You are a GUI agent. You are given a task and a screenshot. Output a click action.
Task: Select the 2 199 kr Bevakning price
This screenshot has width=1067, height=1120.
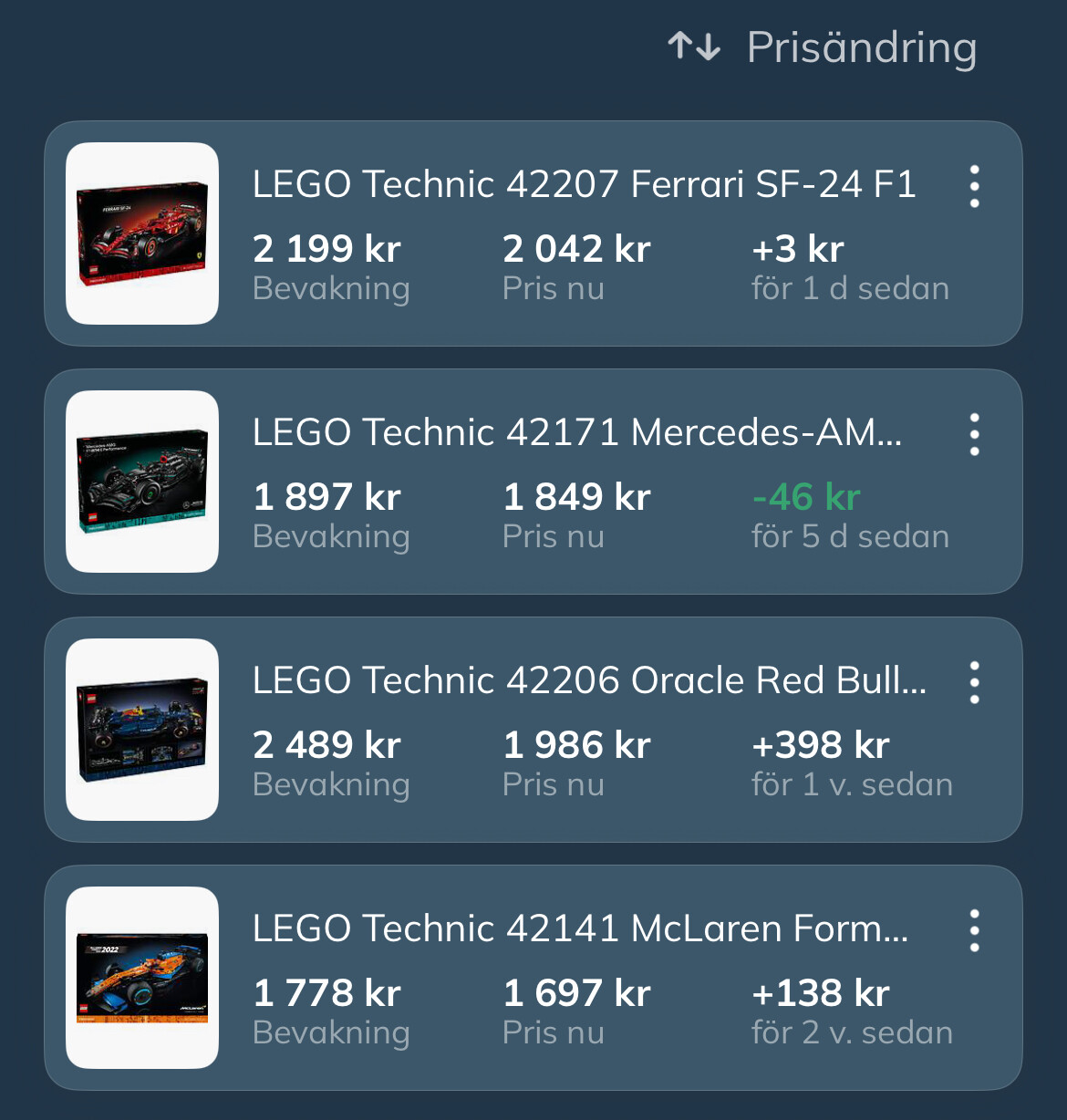coord(326,249)
